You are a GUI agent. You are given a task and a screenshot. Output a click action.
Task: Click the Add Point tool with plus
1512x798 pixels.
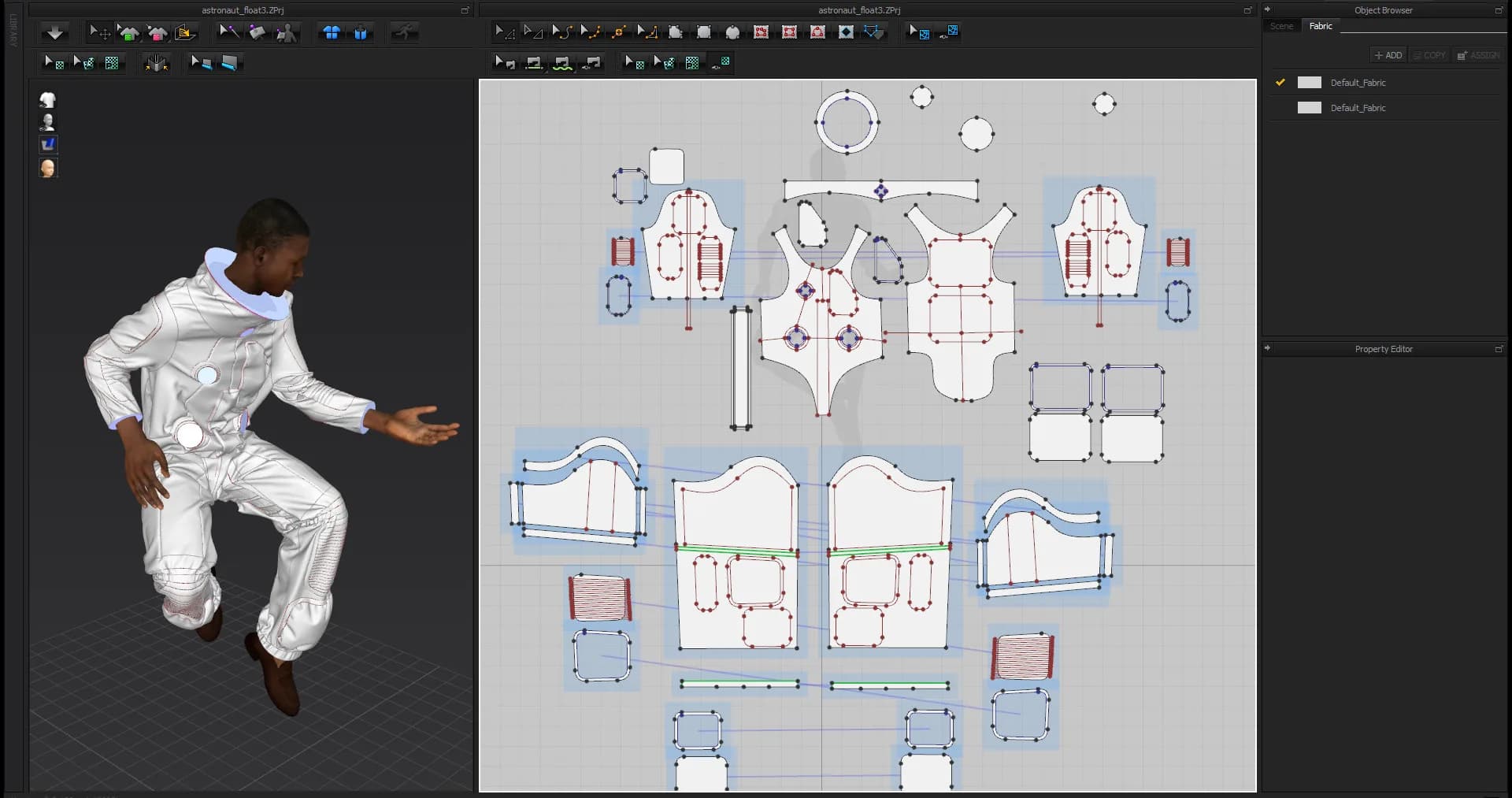pyautogui.click(x=618, y=32)
